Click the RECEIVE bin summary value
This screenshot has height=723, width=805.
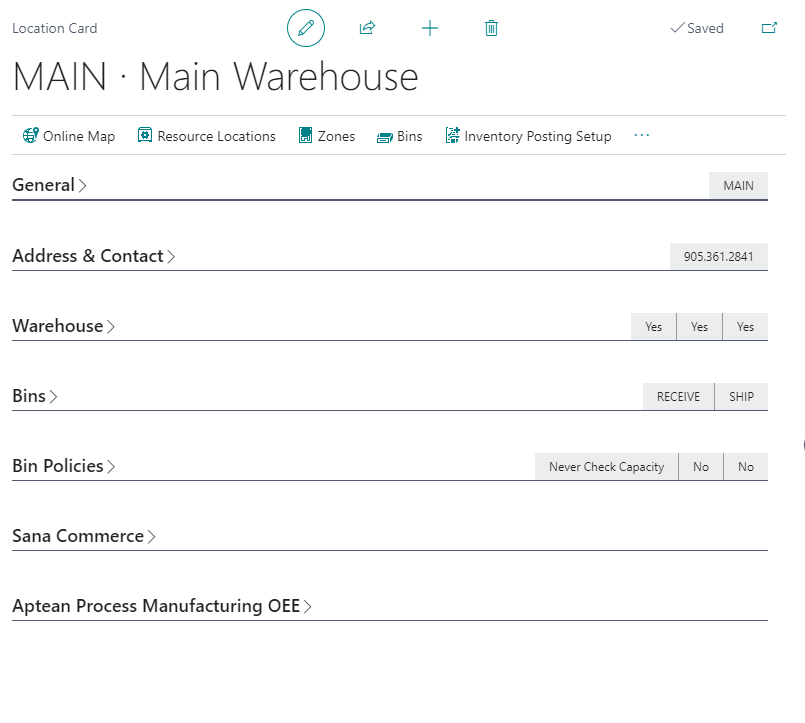point(678,397)
